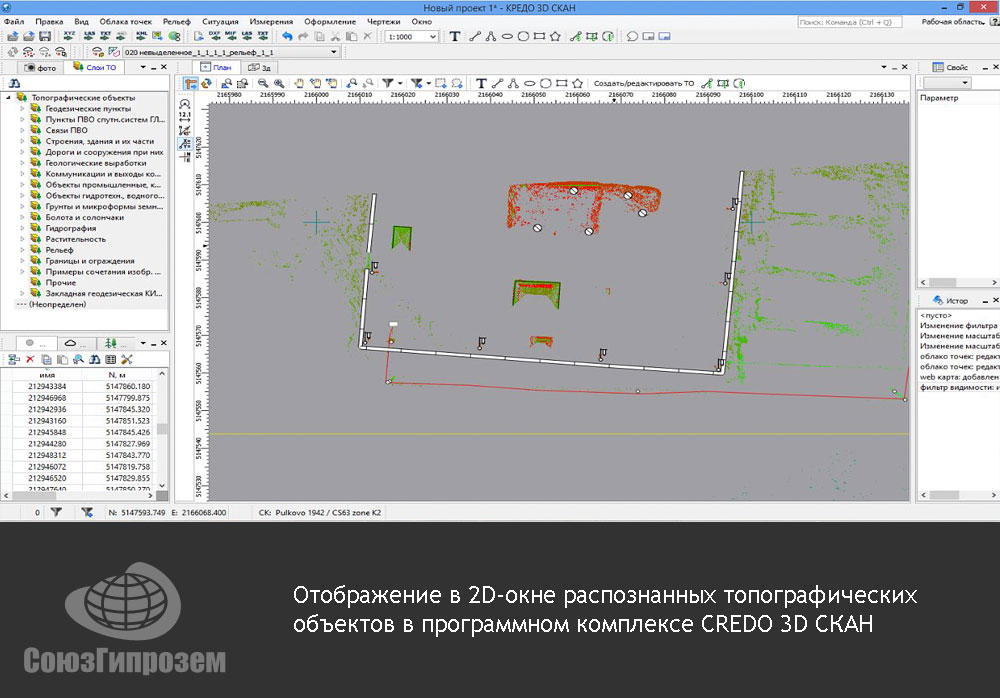Click the MIF export icon
Viewport: 1000px width, 698px height.
[230, 36]
